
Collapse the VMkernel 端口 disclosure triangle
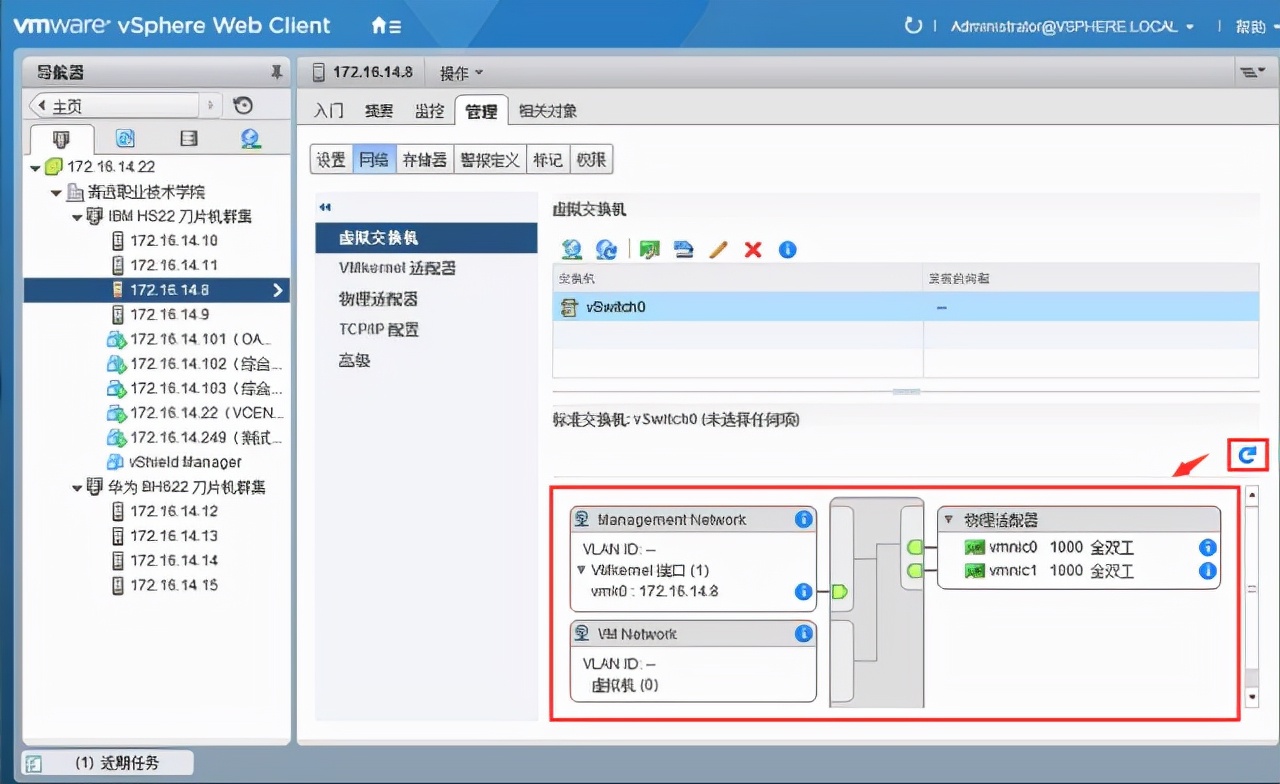(x=579, y=568)
